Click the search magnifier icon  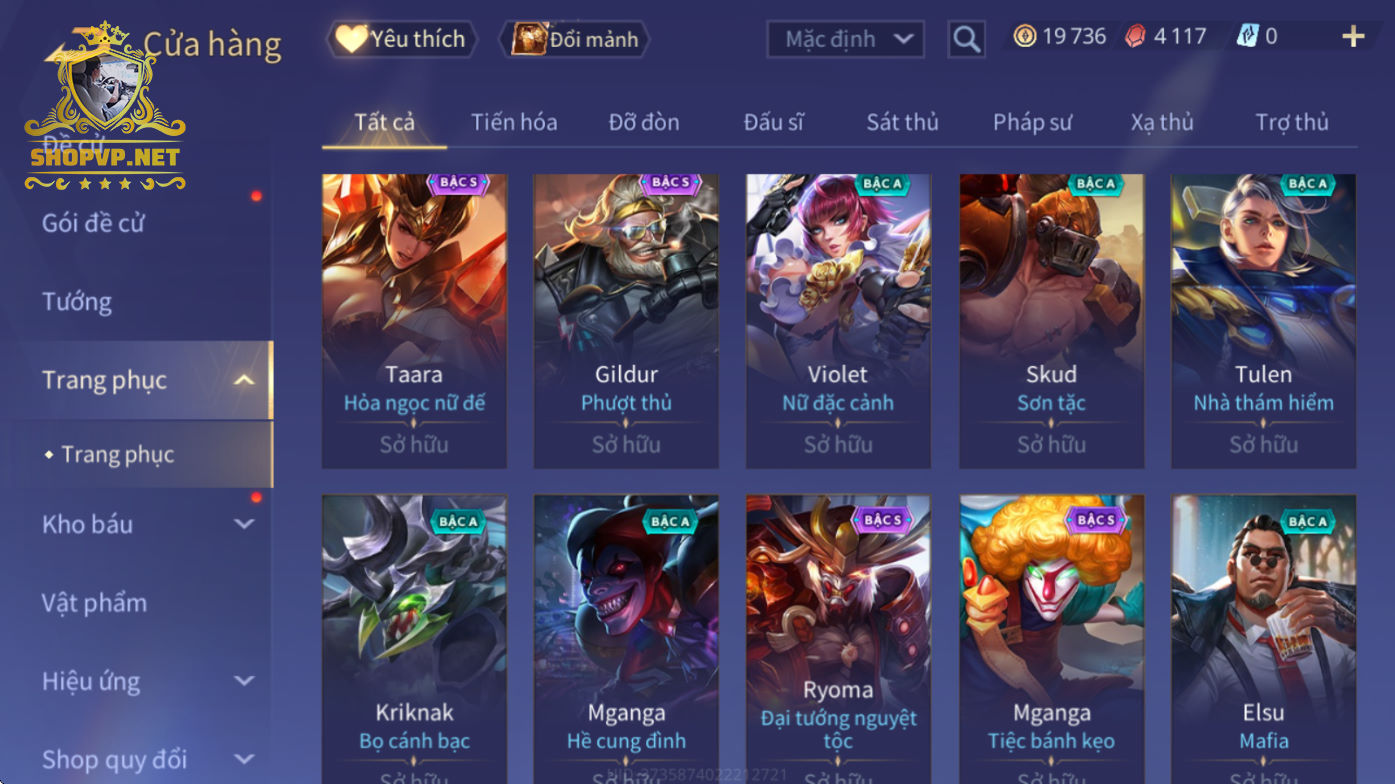(x=966, y=39)
